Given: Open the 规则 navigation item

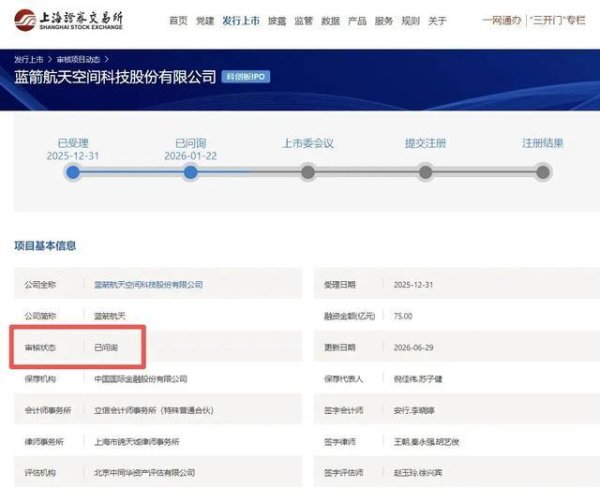Looking at the screenshot, I should coord(411,21).
